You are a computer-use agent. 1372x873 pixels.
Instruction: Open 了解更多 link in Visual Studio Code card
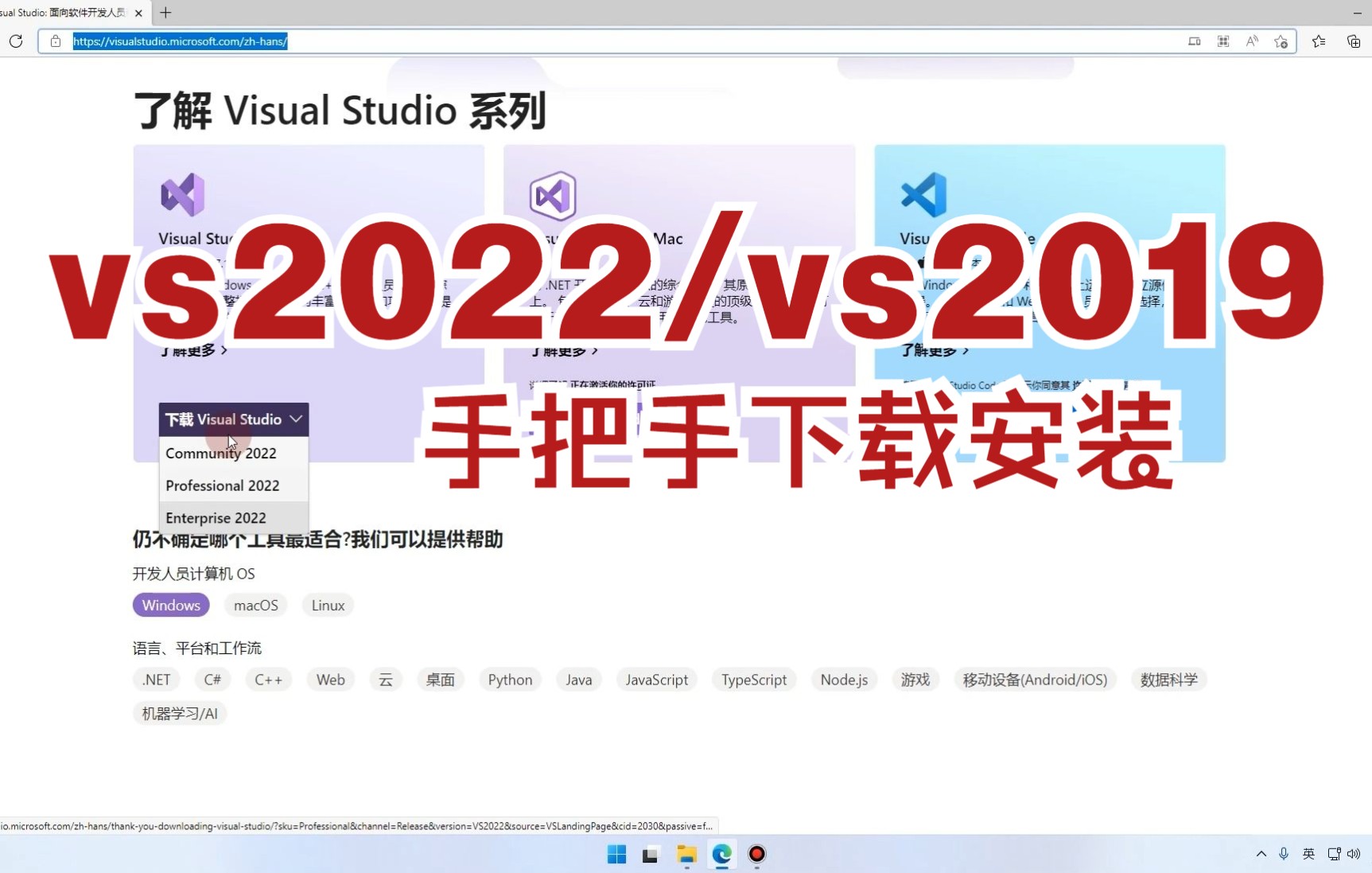point(935,350)
